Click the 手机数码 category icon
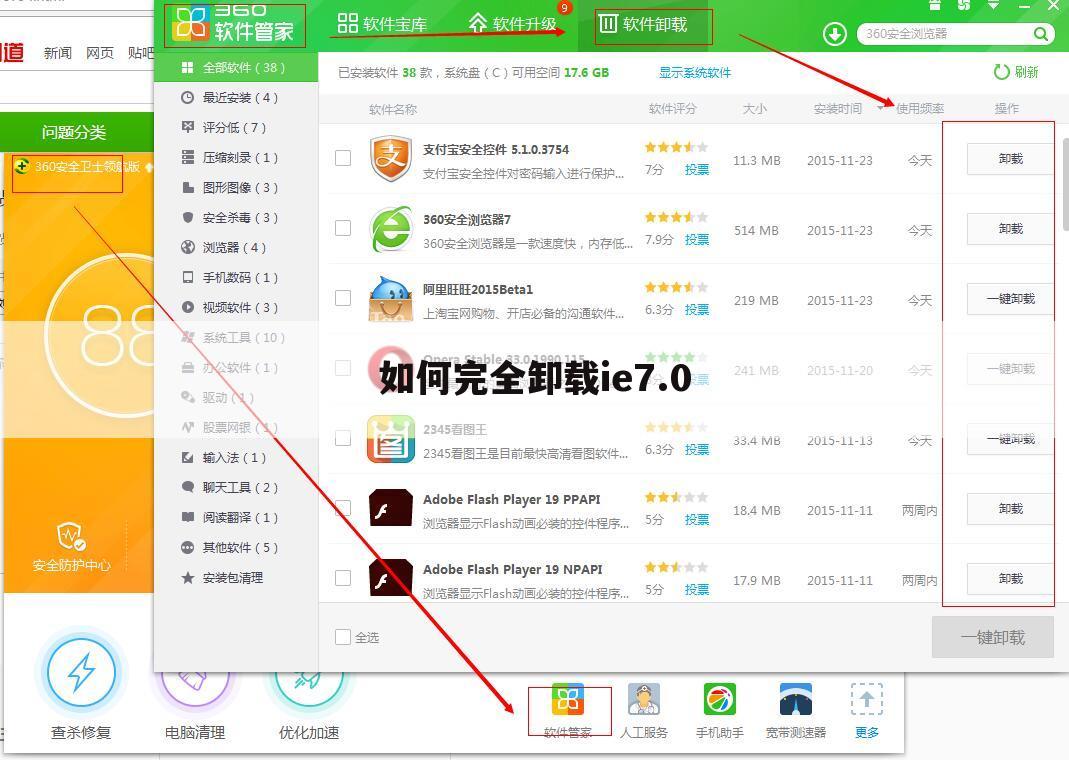The height and width of the screenshot is (760, 1069). 188,277
